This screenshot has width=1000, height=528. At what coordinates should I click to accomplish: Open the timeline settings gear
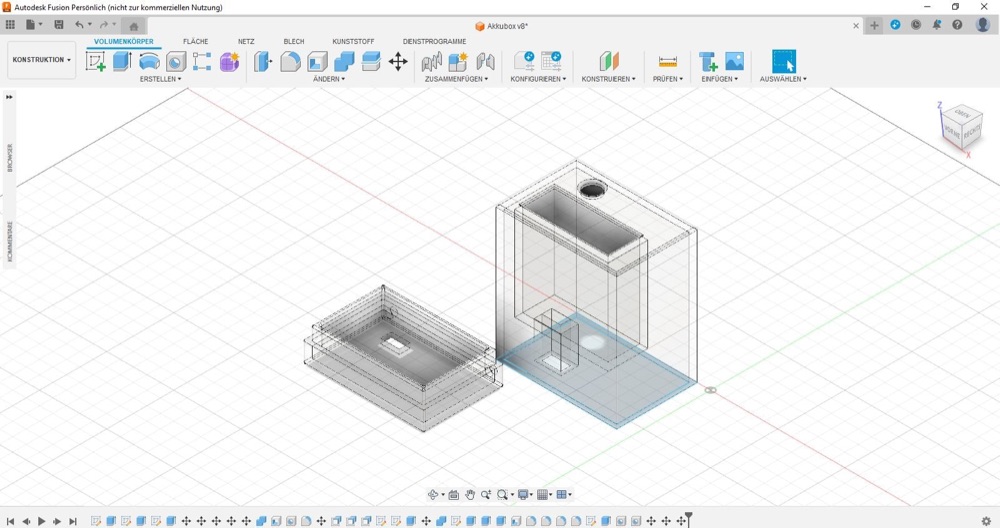coord(987,521)
